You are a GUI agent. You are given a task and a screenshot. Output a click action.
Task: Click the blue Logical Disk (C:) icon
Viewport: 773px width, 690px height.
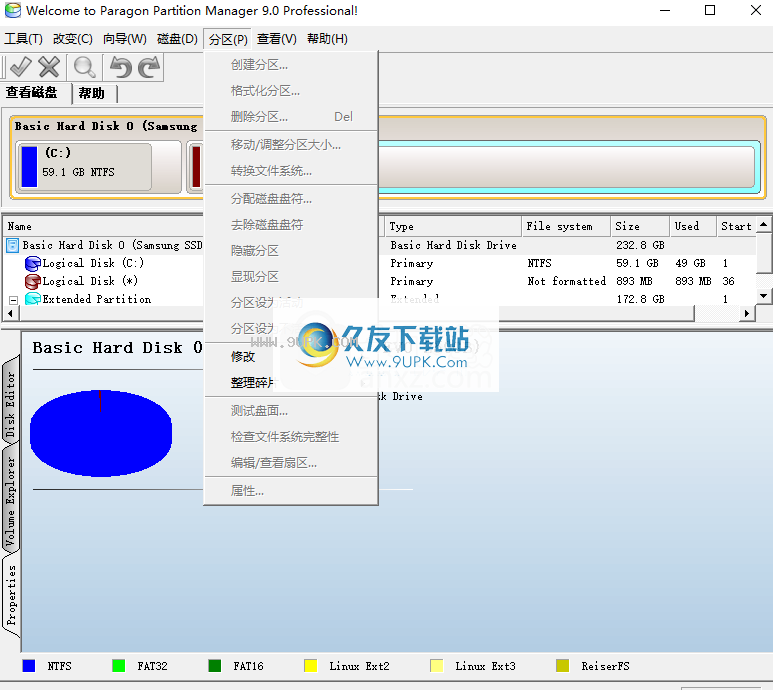coord(33,263)
